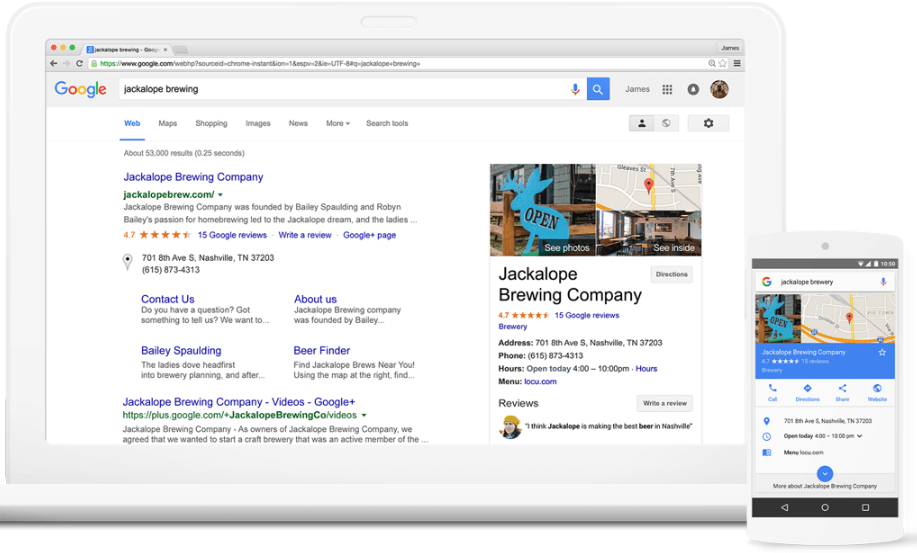Image resolution: width=917 pixels, height=553 pixels.
Task: Click Directions button in knowledge panel
Action: click(671, 274)
